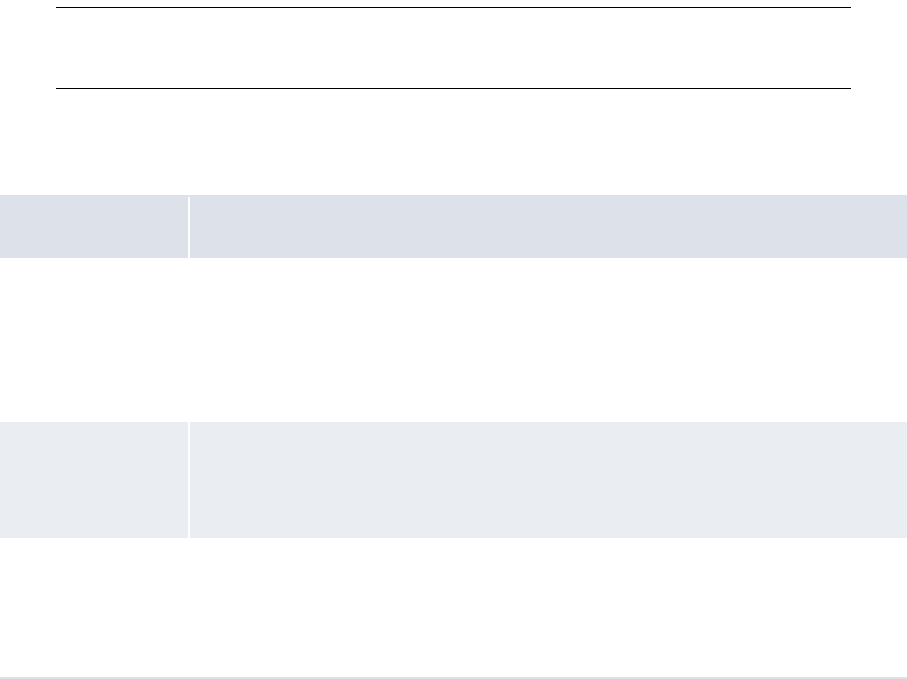Click blank area between the two horizontal rules
The height and width of the screenshot is (679, 907).
[454, 48]
